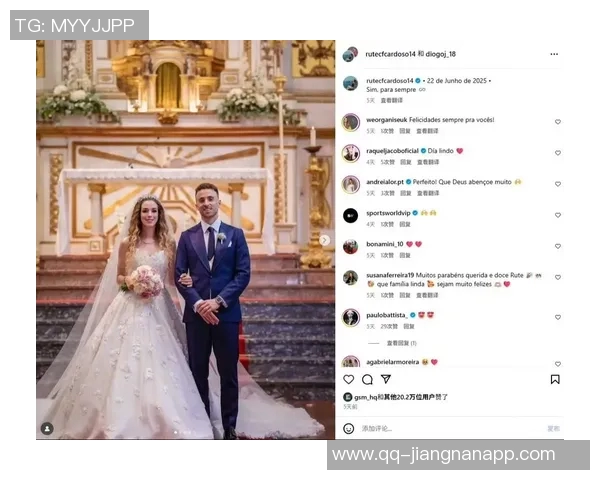Open the rutecfcardoso14 profile from the header
Screen dimensions: 600x480
click(390, 54)
